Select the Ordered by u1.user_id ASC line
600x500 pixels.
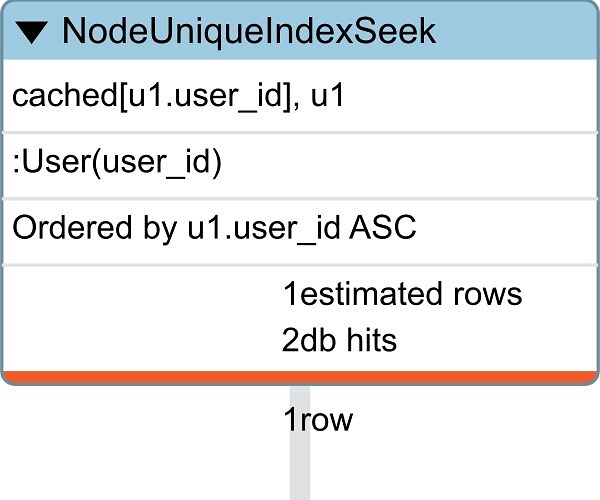[300, 232]
